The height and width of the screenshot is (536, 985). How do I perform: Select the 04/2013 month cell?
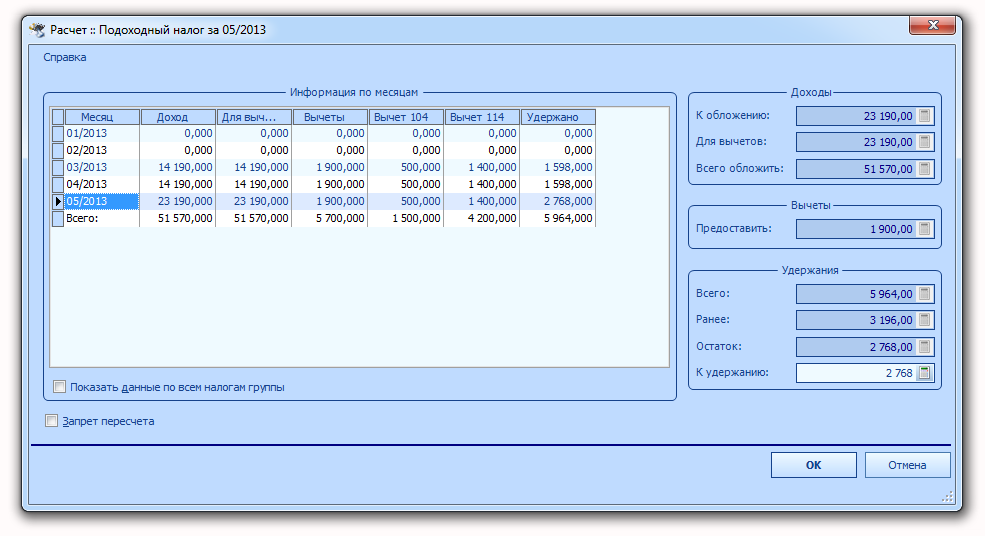(102, 184)
